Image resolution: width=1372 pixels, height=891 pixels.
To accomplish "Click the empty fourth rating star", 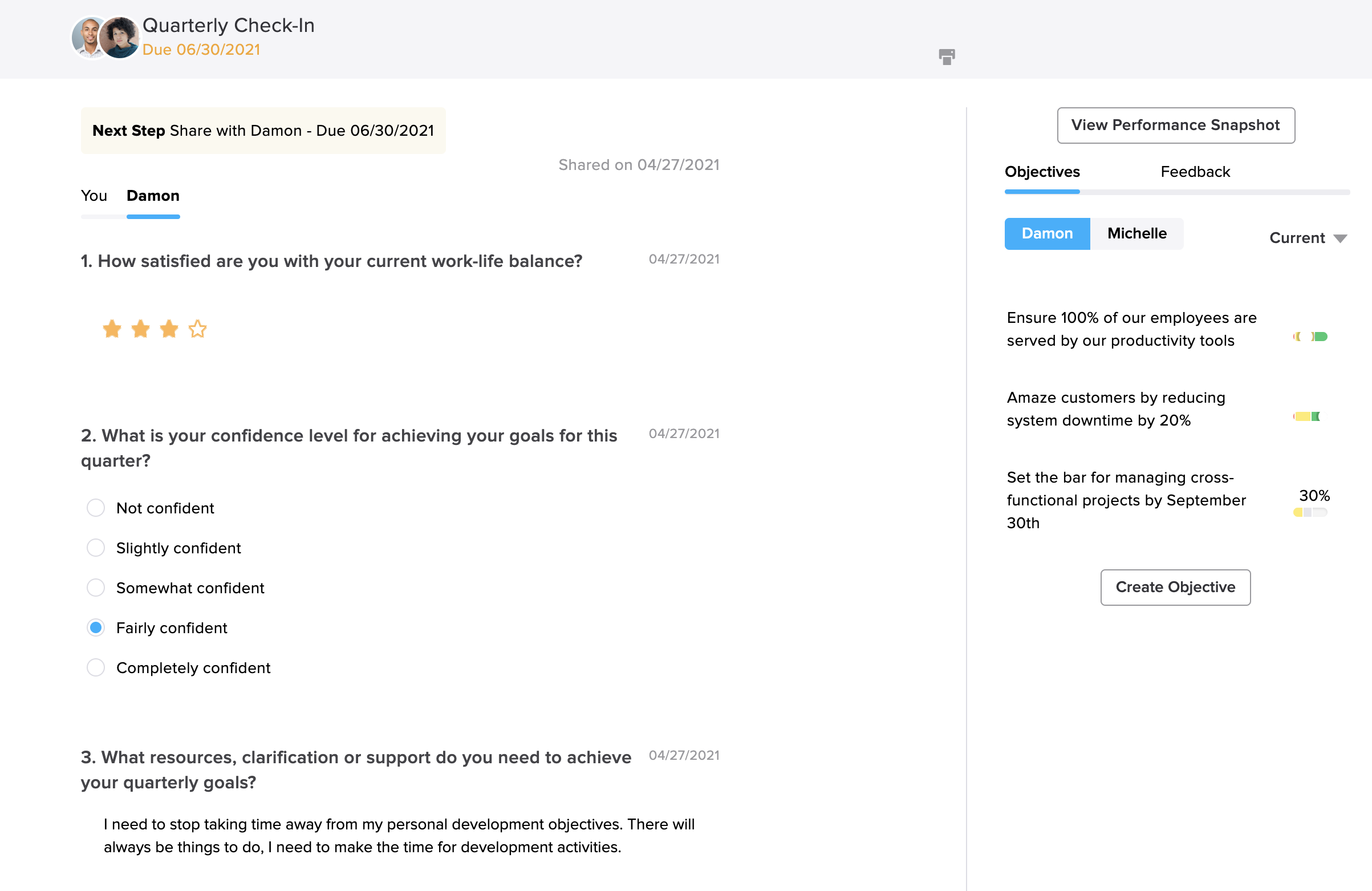I will [198, 329].
